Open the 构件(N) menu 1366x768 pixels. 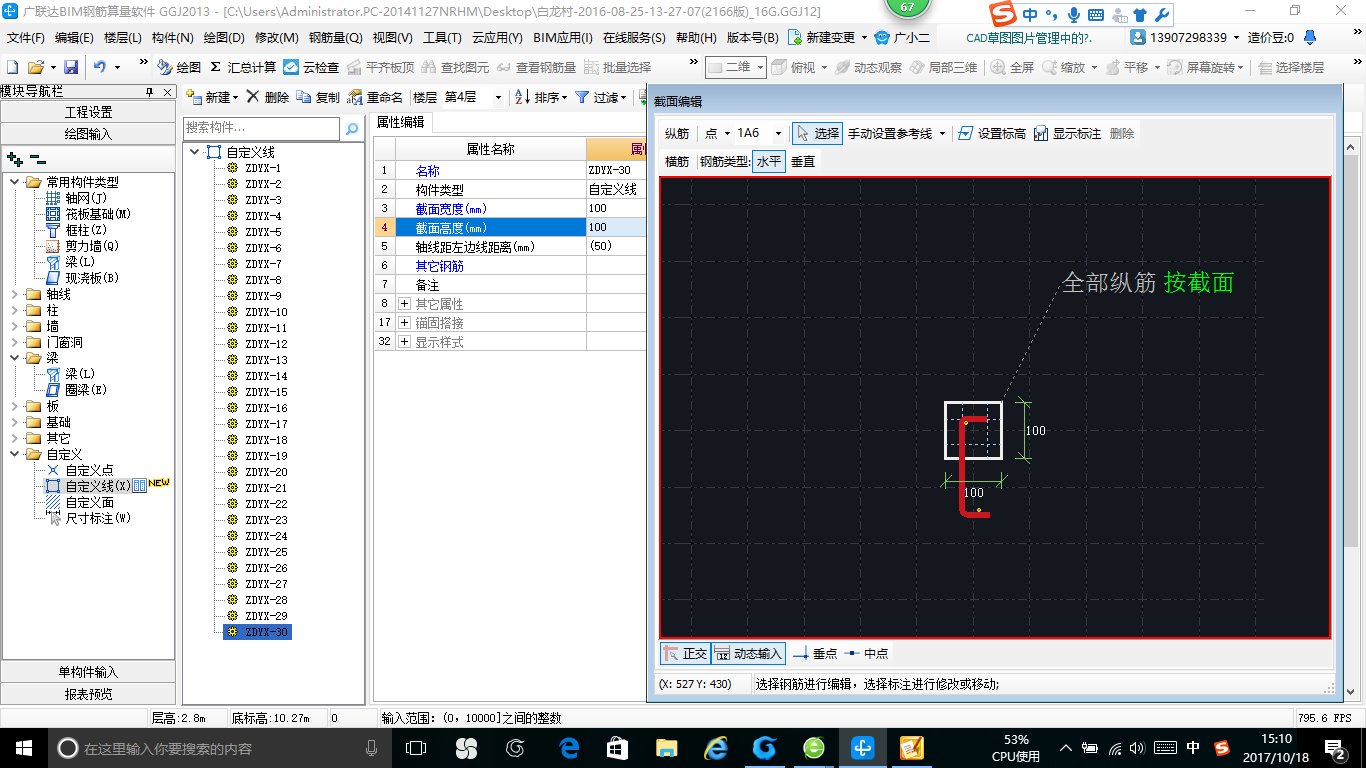pyautogui.click(x=172, y=38)
